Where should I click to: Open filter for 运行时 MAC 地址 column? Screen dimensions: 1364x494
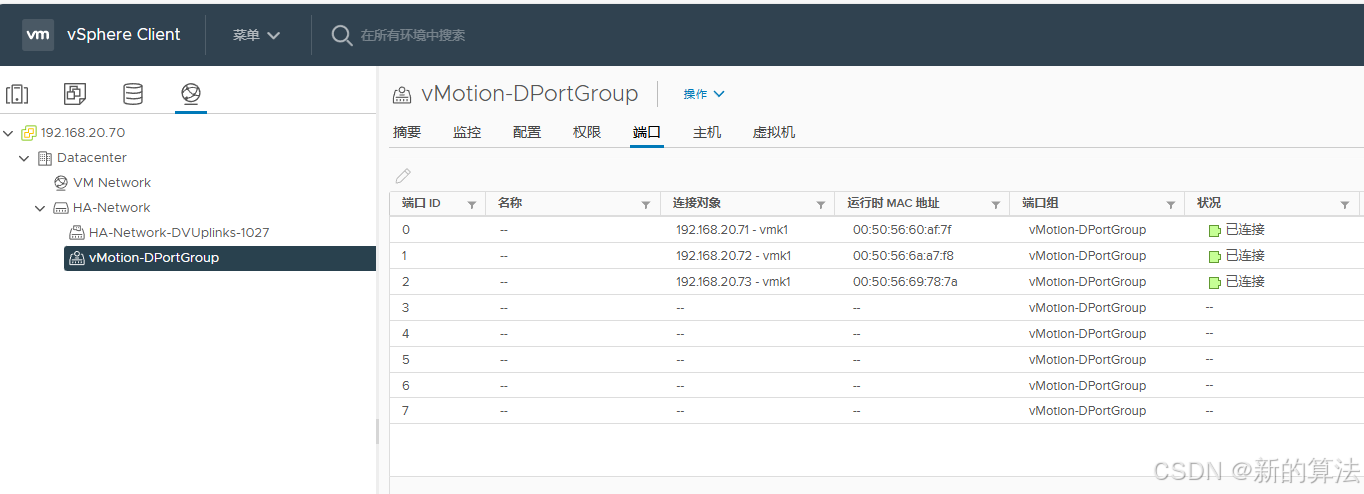[996, 204]
